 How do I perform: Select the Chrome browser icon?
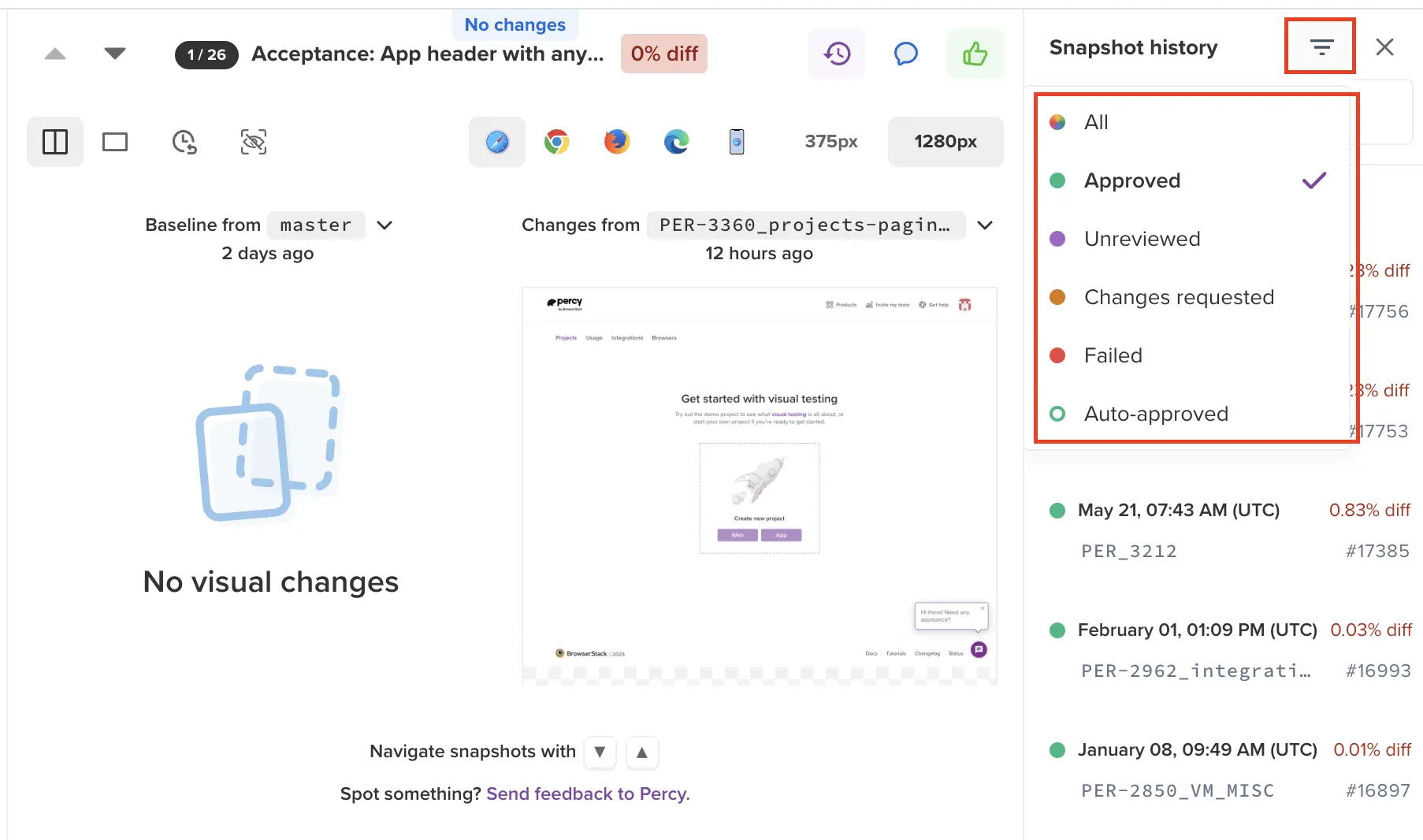point(557,142)
